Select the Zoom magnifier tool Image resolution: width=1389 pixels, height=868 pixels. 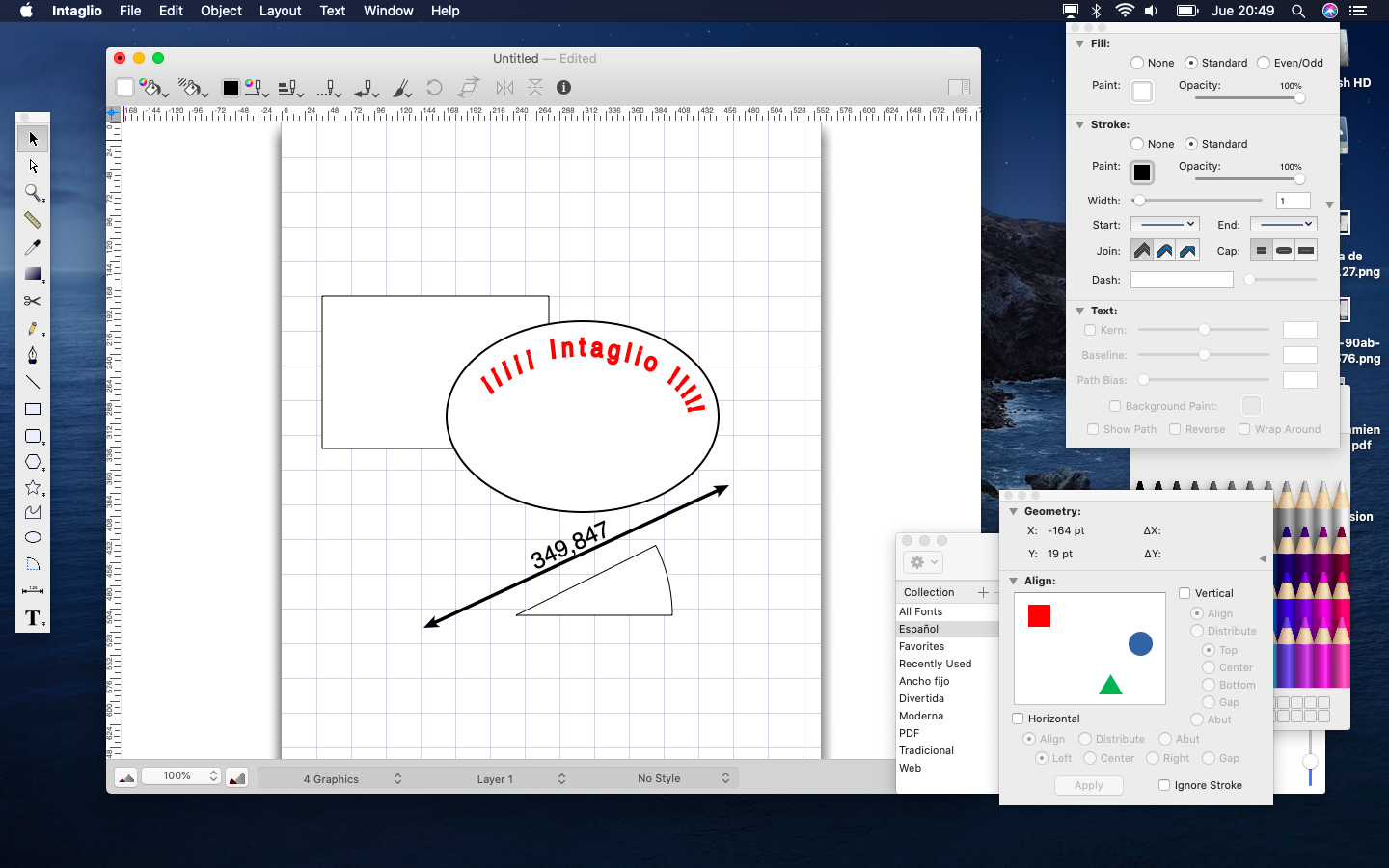point(32,193)
